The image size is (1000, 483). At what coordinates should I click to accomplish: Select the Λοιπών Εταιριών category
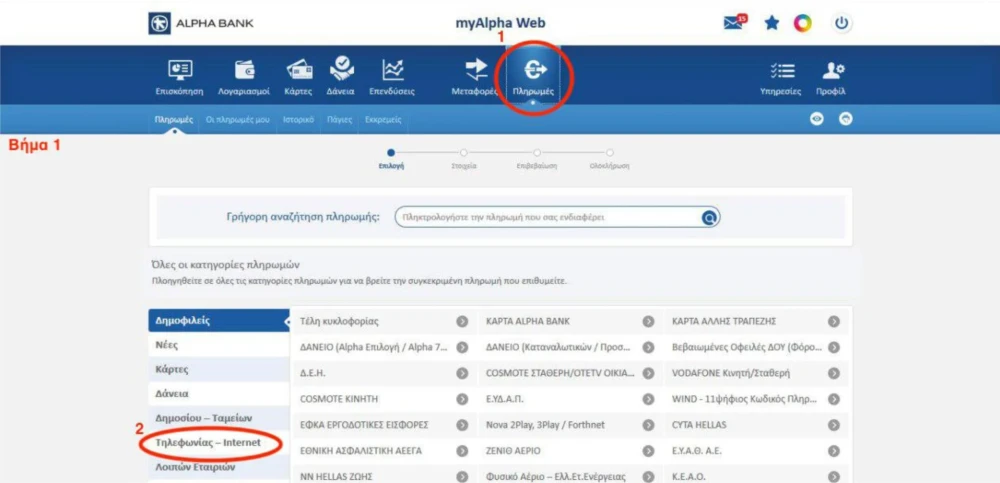tap(219, 467)
